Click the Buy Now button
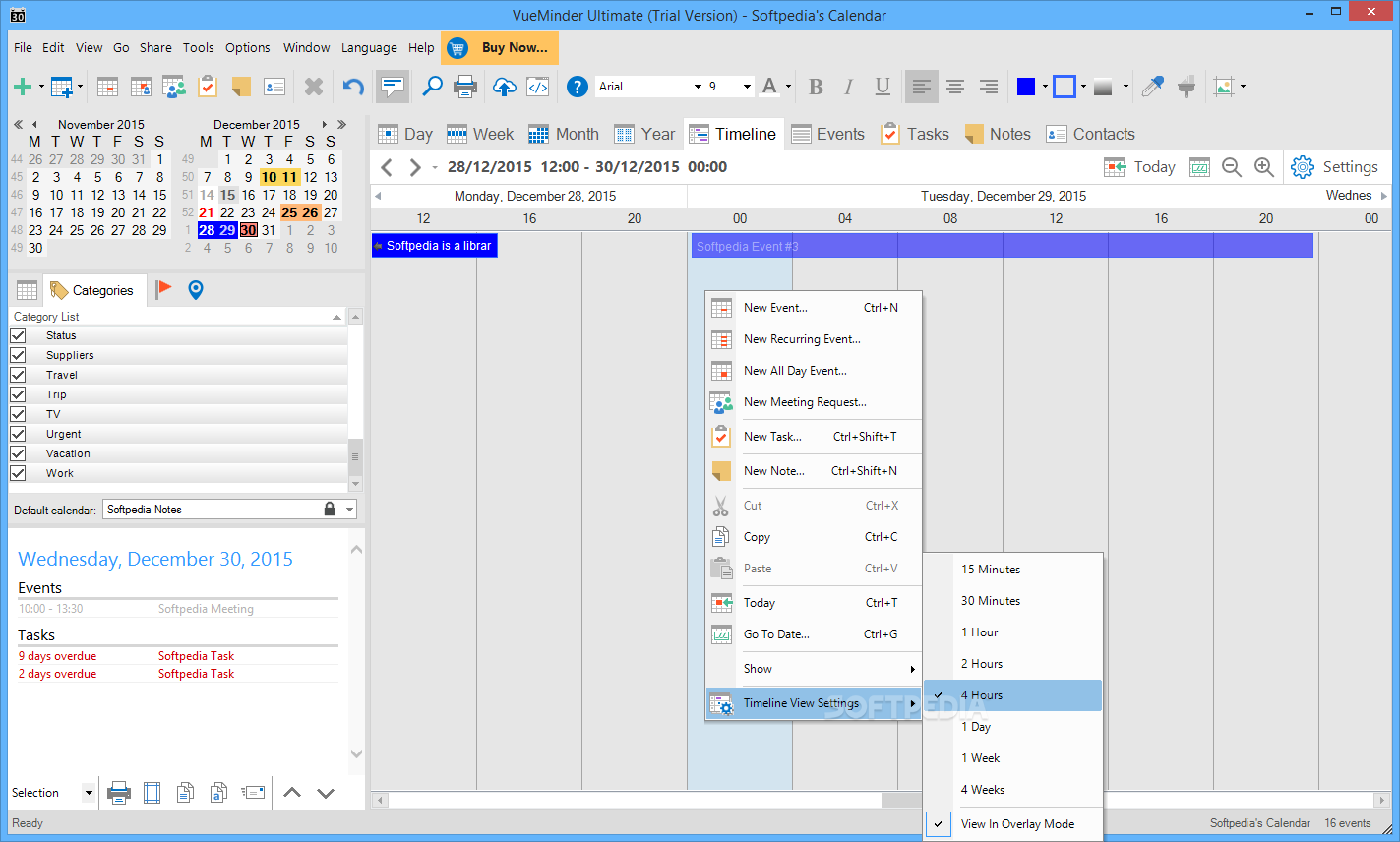This screenshot has height=842, width=1400. (501, 47)
